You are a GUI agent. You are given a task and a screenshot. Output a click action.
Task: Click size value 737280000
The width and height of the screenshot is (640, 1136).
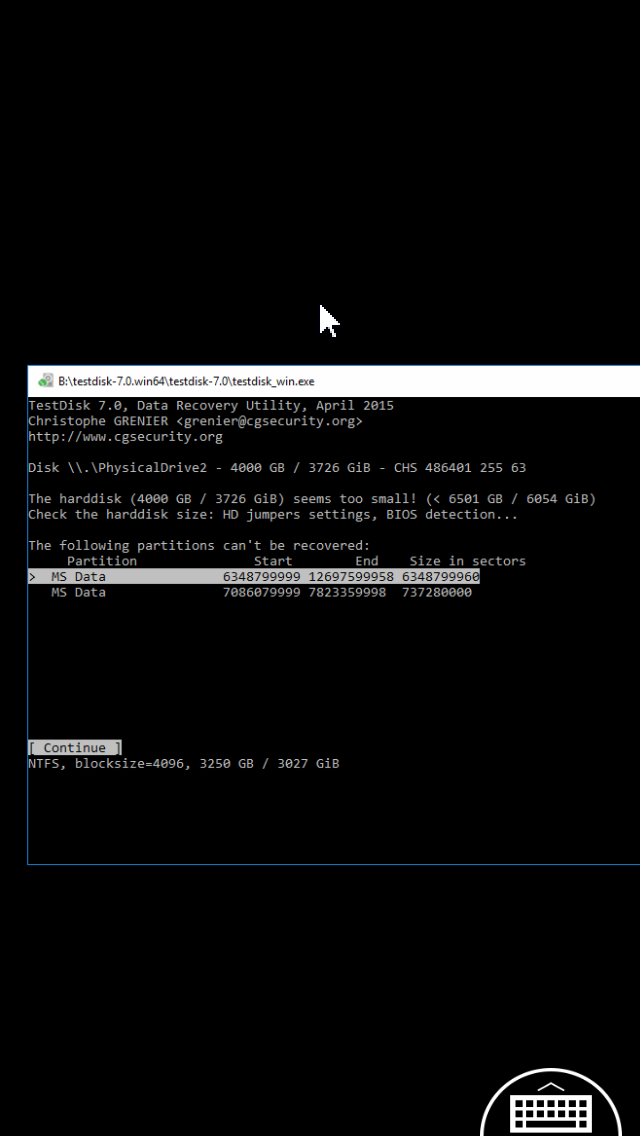click(x=437, y=593)
